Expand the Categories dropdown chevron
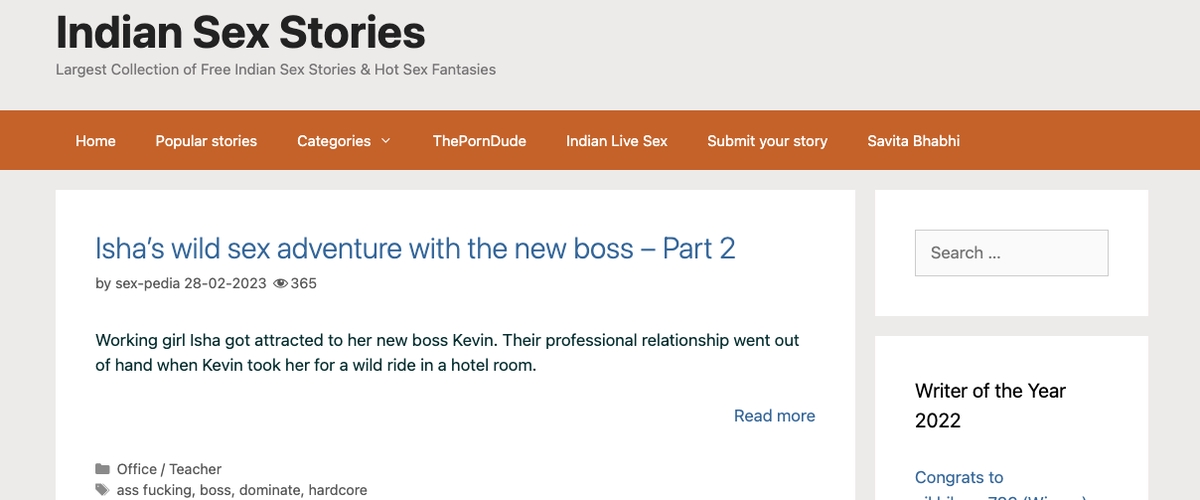Viewport: 1200px width, 500px height. (386, 141)
